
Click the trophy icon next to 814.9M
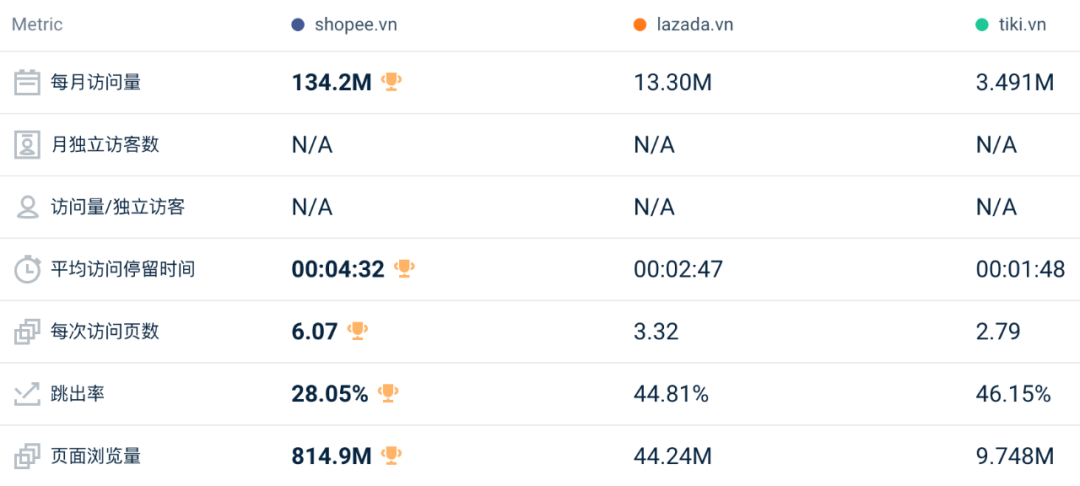pyautogui.click(x=391, y=456)
